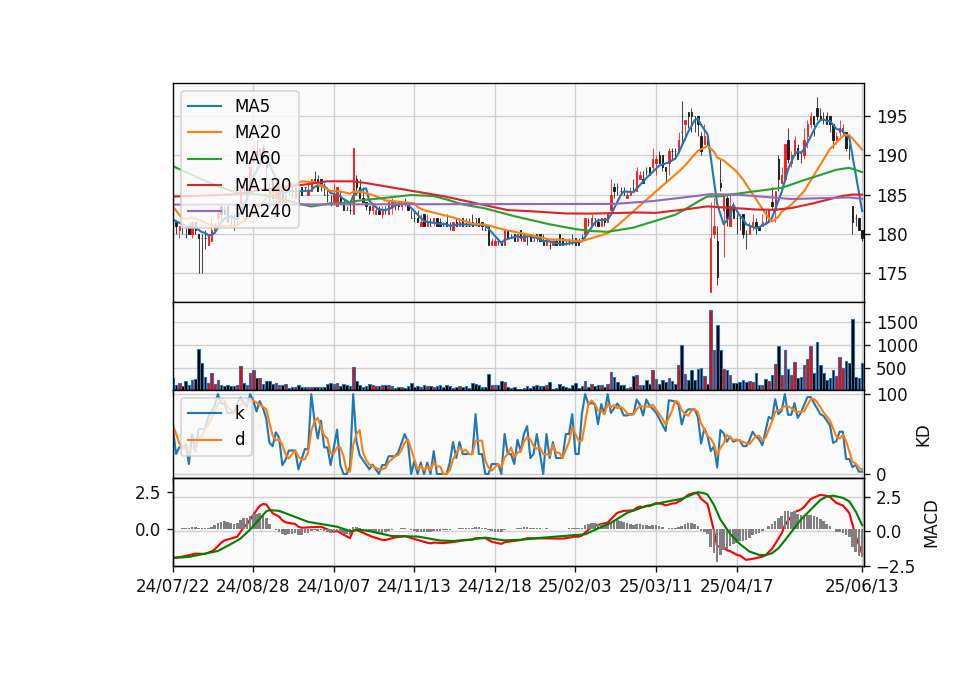Click the 24/07/22 date label

[x=173, y=586]
